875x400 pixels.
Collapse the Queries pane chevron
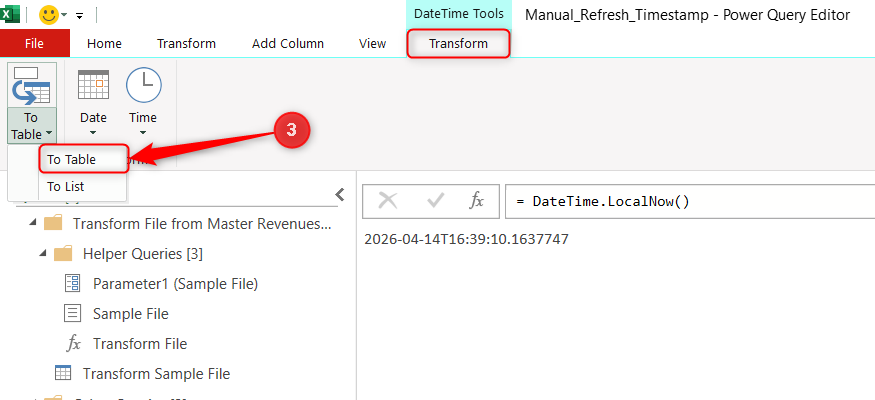pos(339,194)
